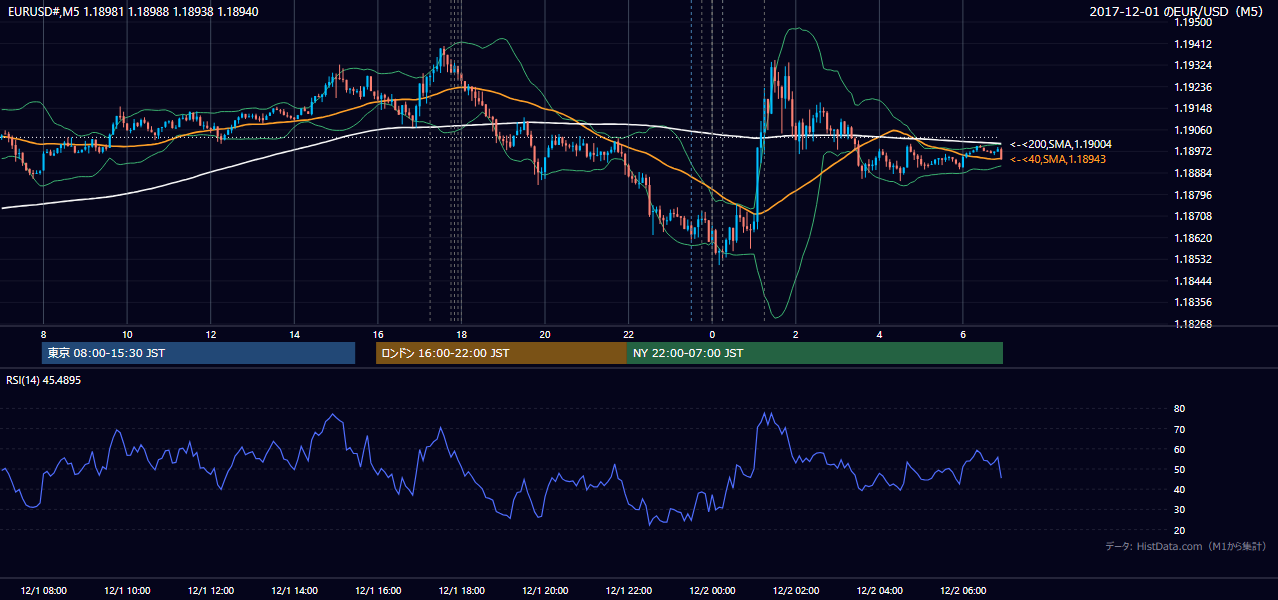Screen dimensions: 1278x600
Task: Open the HistData.com data source credit
Action: (1185, 546)
